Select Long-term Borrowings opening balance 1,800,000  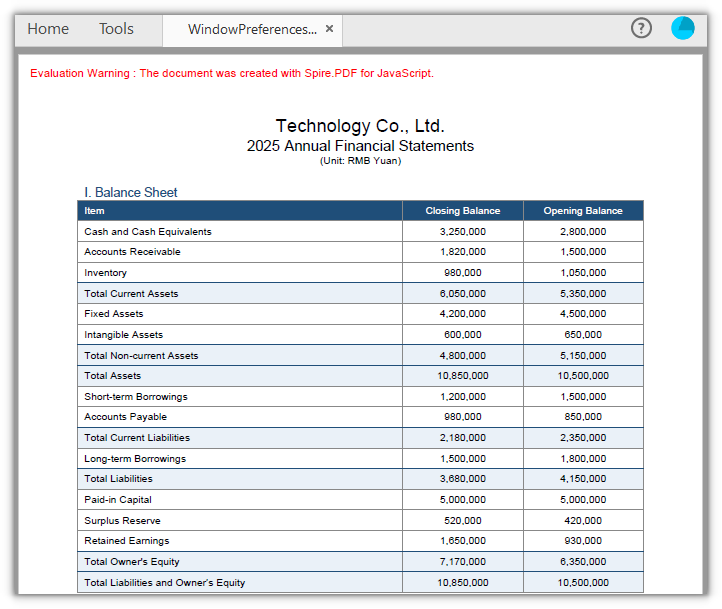click(583, 459)
